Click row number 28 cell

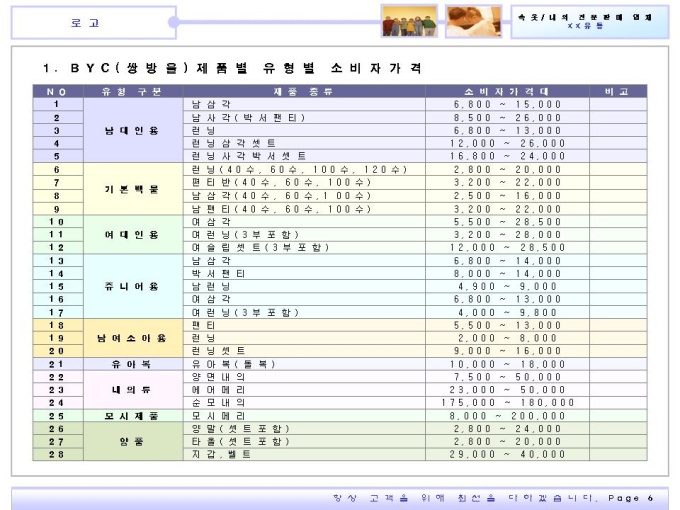coord(58,454)
